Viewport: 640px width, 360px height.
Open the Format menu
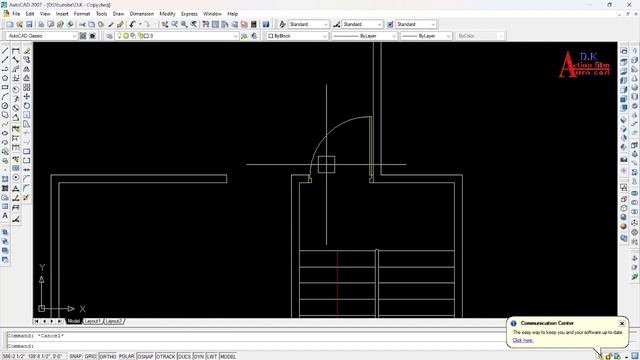[82, 14]
